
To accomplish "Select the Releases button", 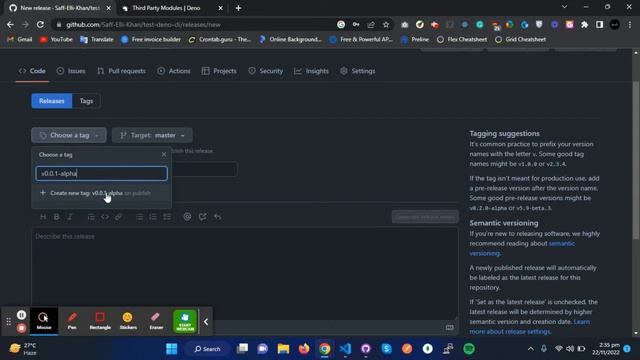I will (x=52, y=101).
